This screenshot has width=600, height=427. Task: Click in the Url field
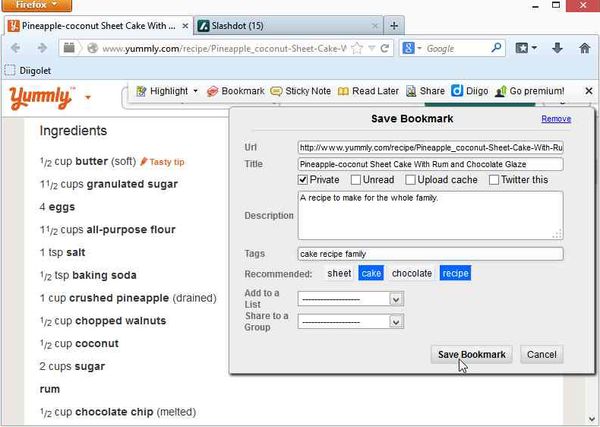[x=430, y=148]
